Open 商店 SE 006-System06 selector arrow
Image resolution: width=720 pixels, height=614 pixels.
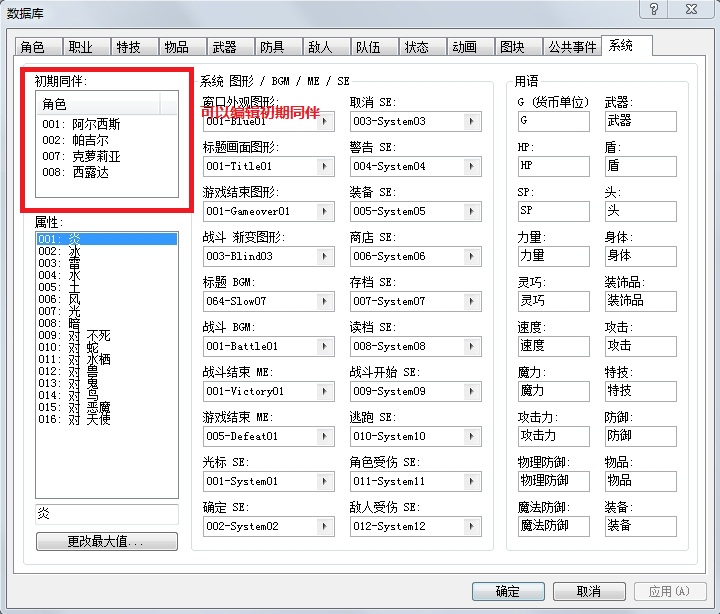[472, 257]
